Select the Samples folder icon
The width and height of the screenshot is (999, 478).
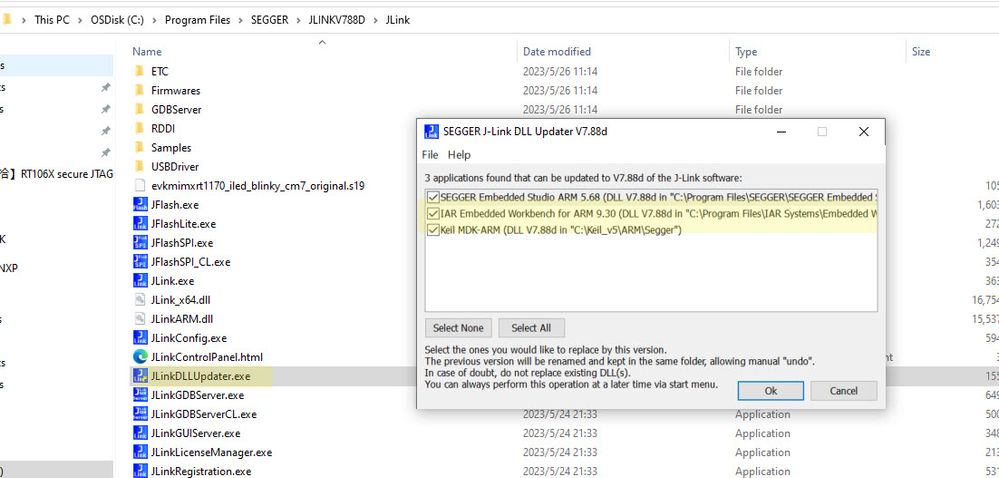140,147
